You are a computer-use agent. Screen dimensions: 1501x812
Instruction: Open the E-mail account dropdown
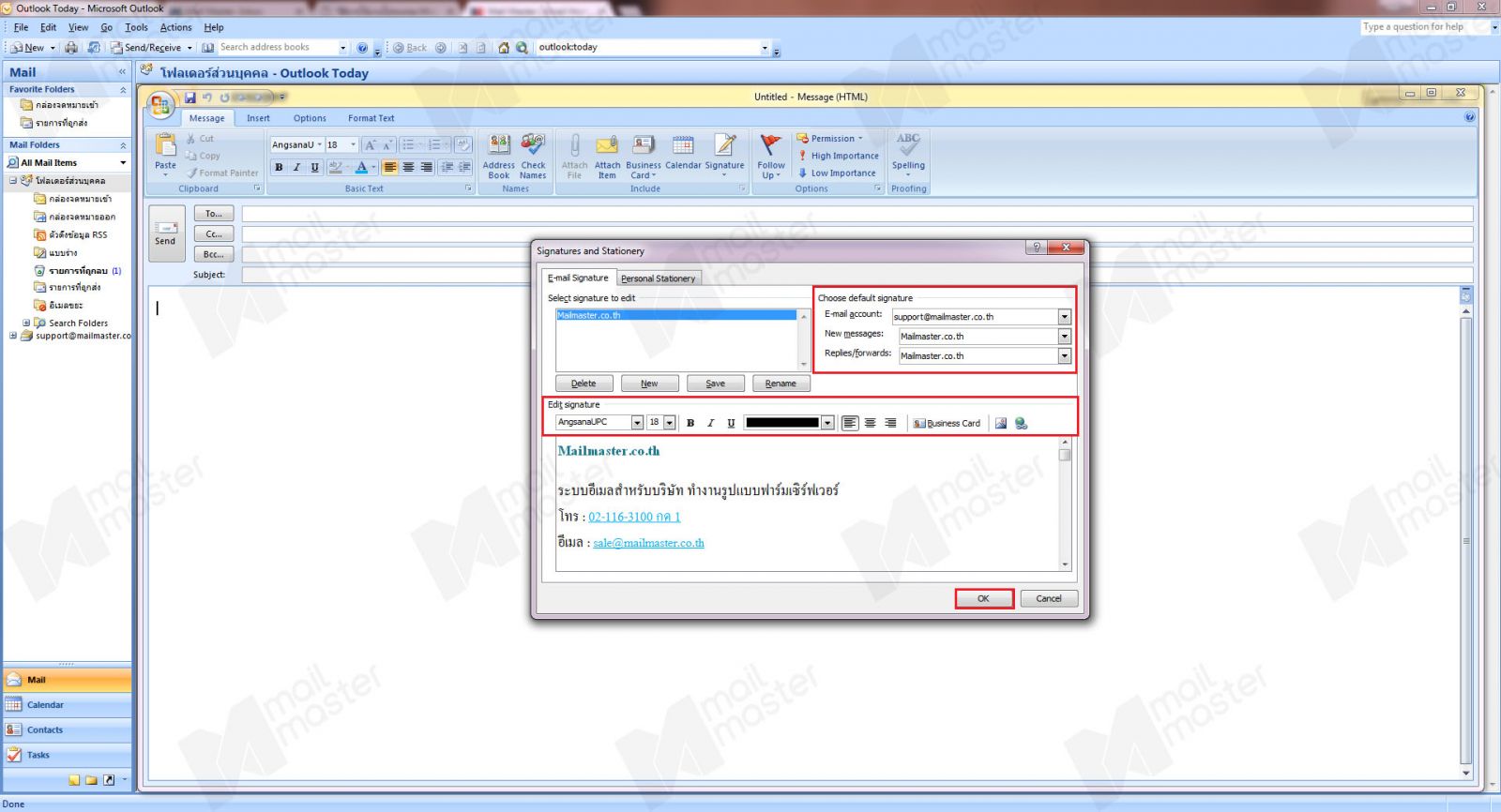1065,317
